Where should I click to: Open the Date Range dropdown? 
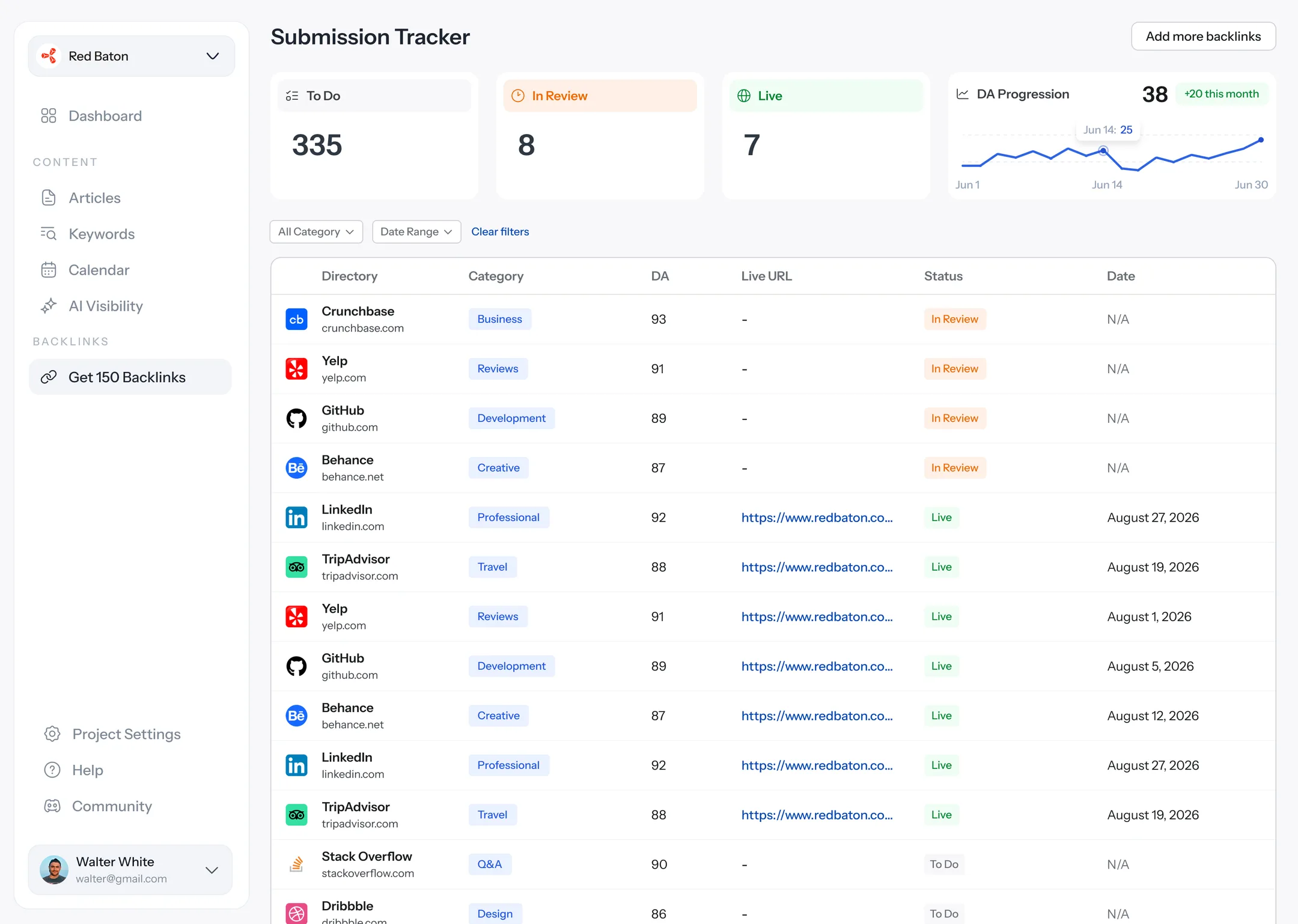click(416, 232)
